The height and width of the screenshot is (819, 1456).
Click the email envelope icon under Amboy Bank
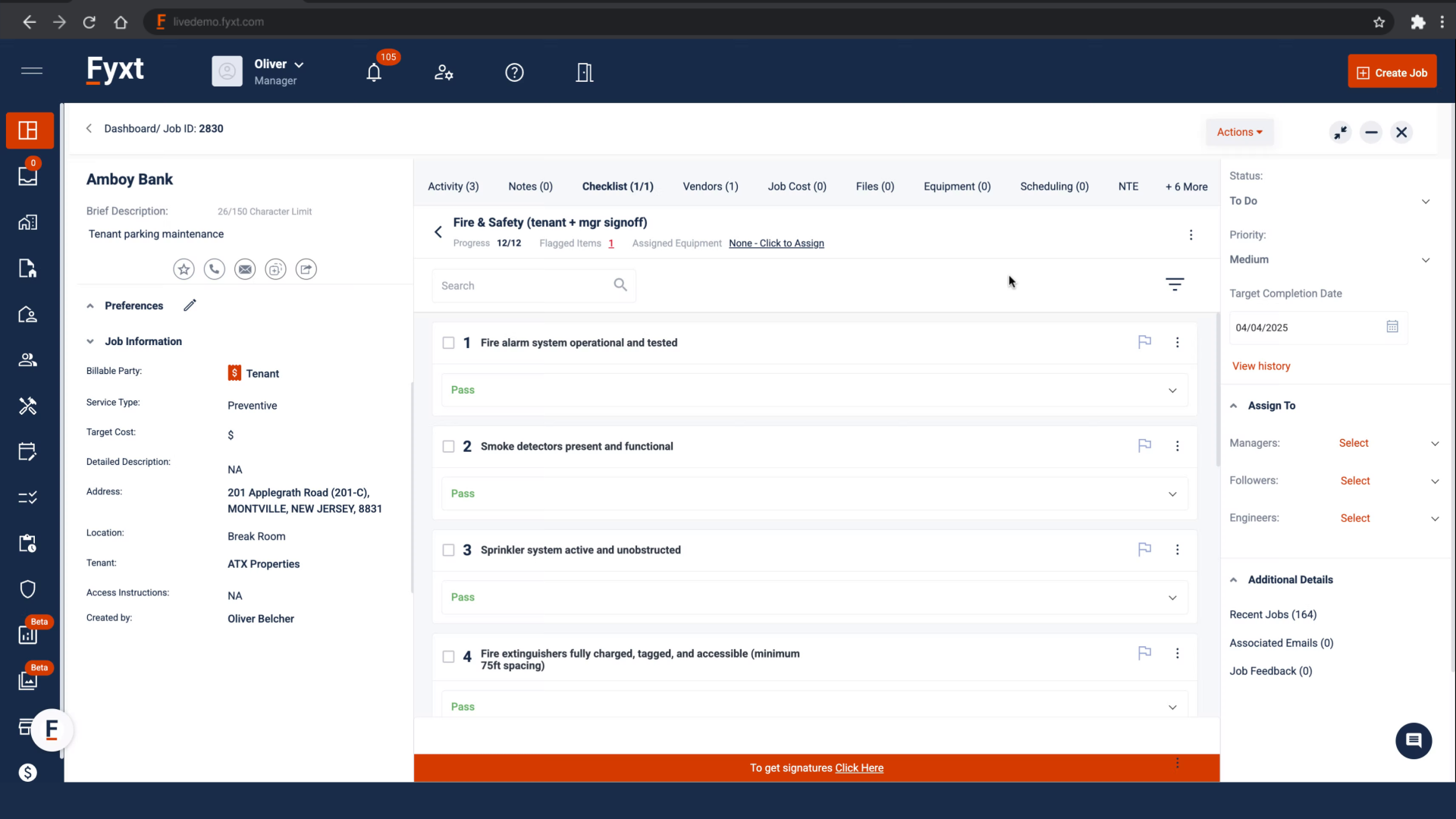[245, 269]
